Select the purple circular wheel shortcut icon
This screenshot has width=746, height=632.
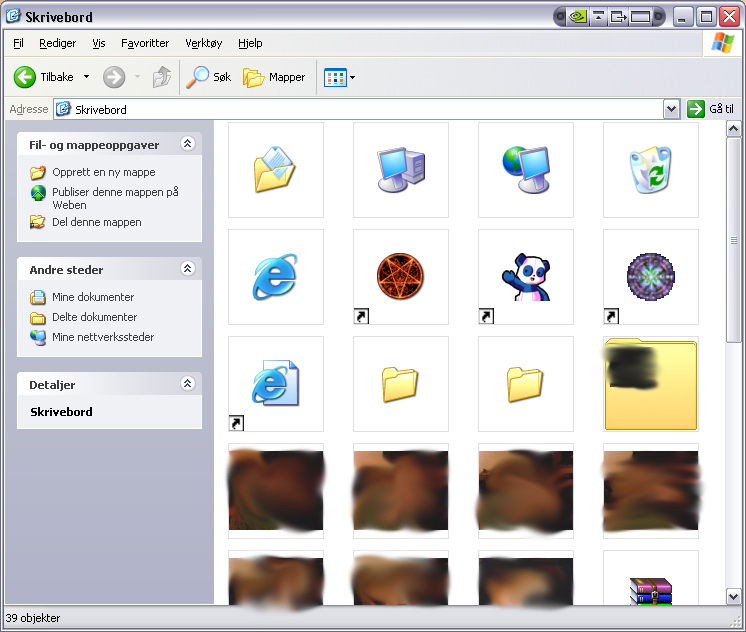pyautogui.click(x=650, y=276)
